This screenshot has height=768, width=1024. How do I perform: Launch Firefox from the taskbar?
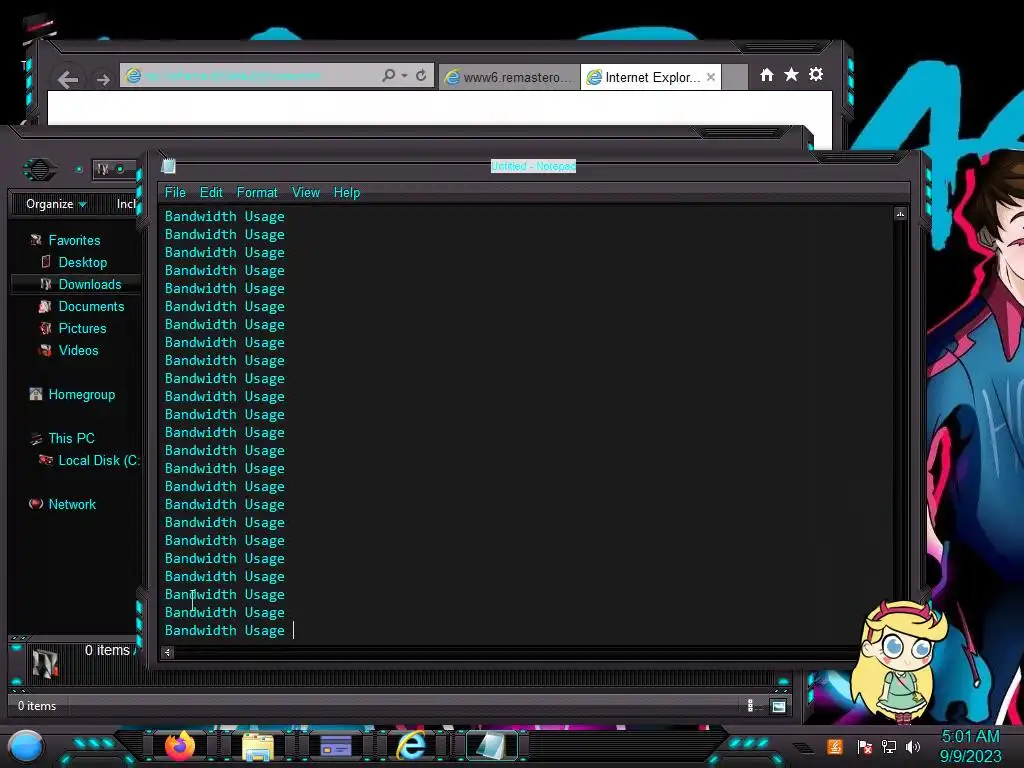pos(180,746)
